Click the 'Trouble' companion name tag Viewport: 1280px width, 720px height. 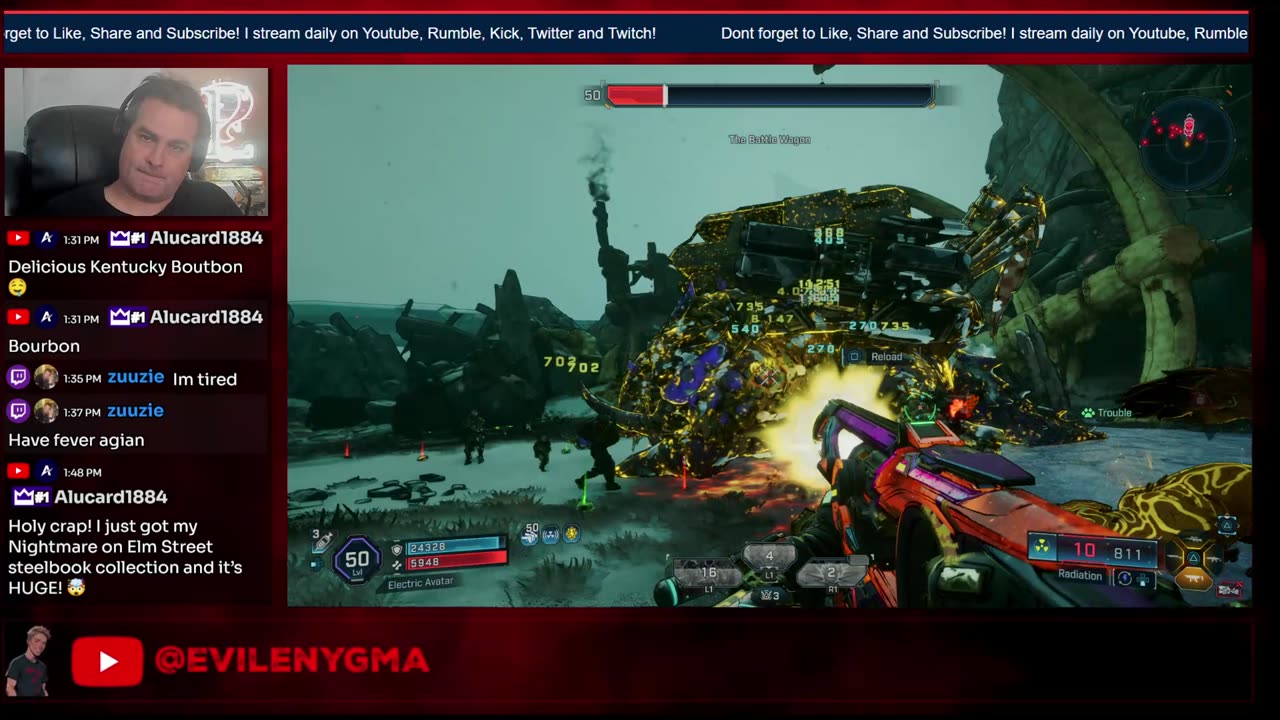pos(1115,413)
